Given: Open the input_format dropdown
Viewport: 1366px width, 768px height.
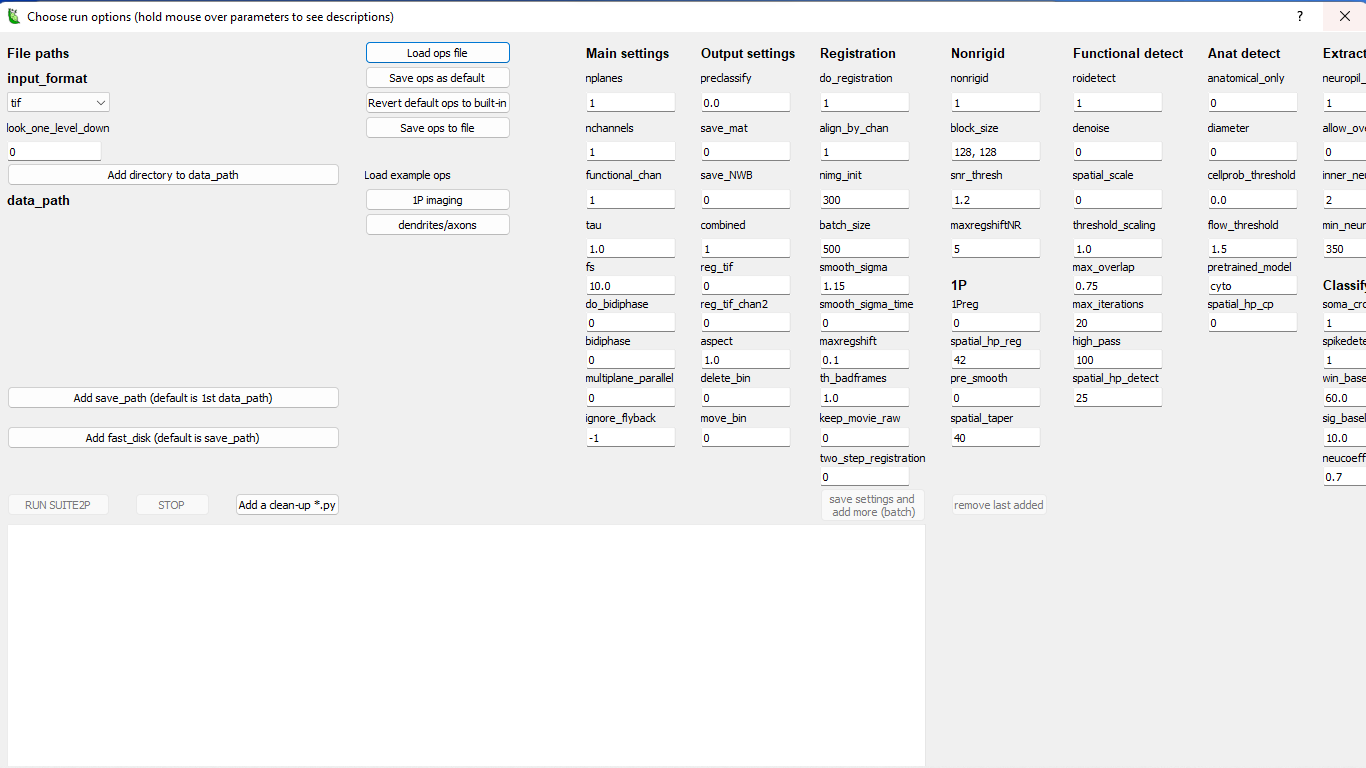Looking at the screenshot, I should pyautogui.click(x=57, y=102).
